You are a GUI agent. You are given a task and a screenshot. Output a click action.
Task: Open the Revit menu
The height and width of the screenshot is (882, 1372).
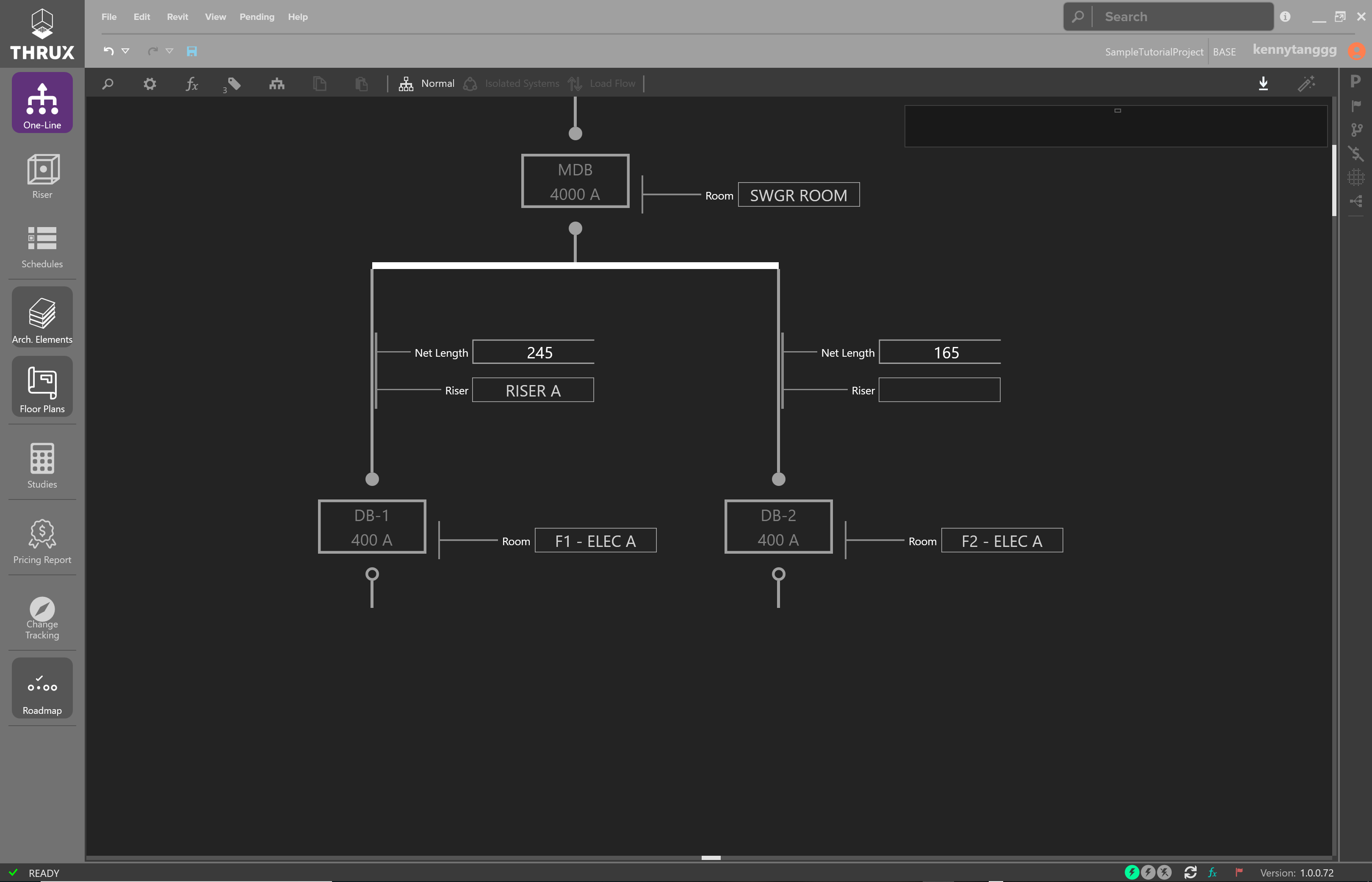click(x=177, y=17)
